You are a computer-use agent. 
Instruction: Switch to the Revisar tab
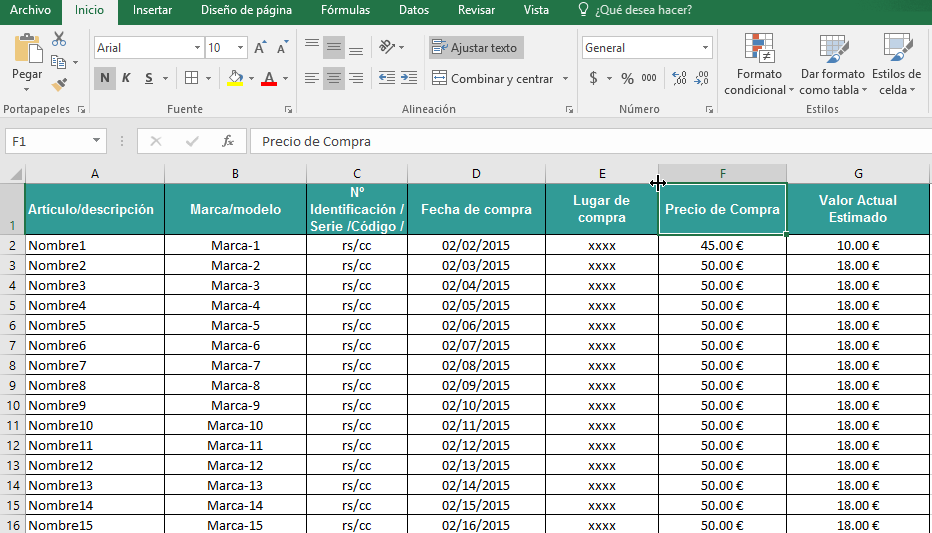pyautogui.click(x=476, y=10)
